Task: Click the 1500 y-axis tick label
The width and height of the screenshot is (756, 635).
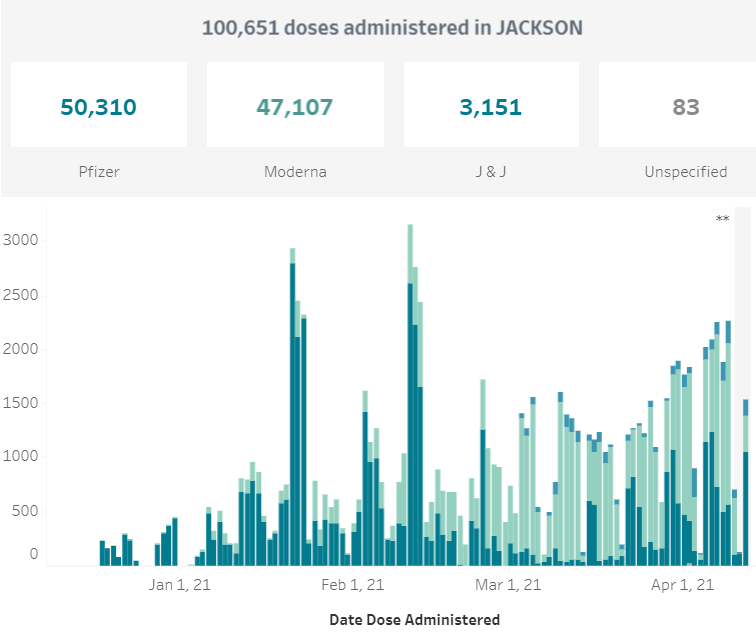Action: tap(20, 403)
